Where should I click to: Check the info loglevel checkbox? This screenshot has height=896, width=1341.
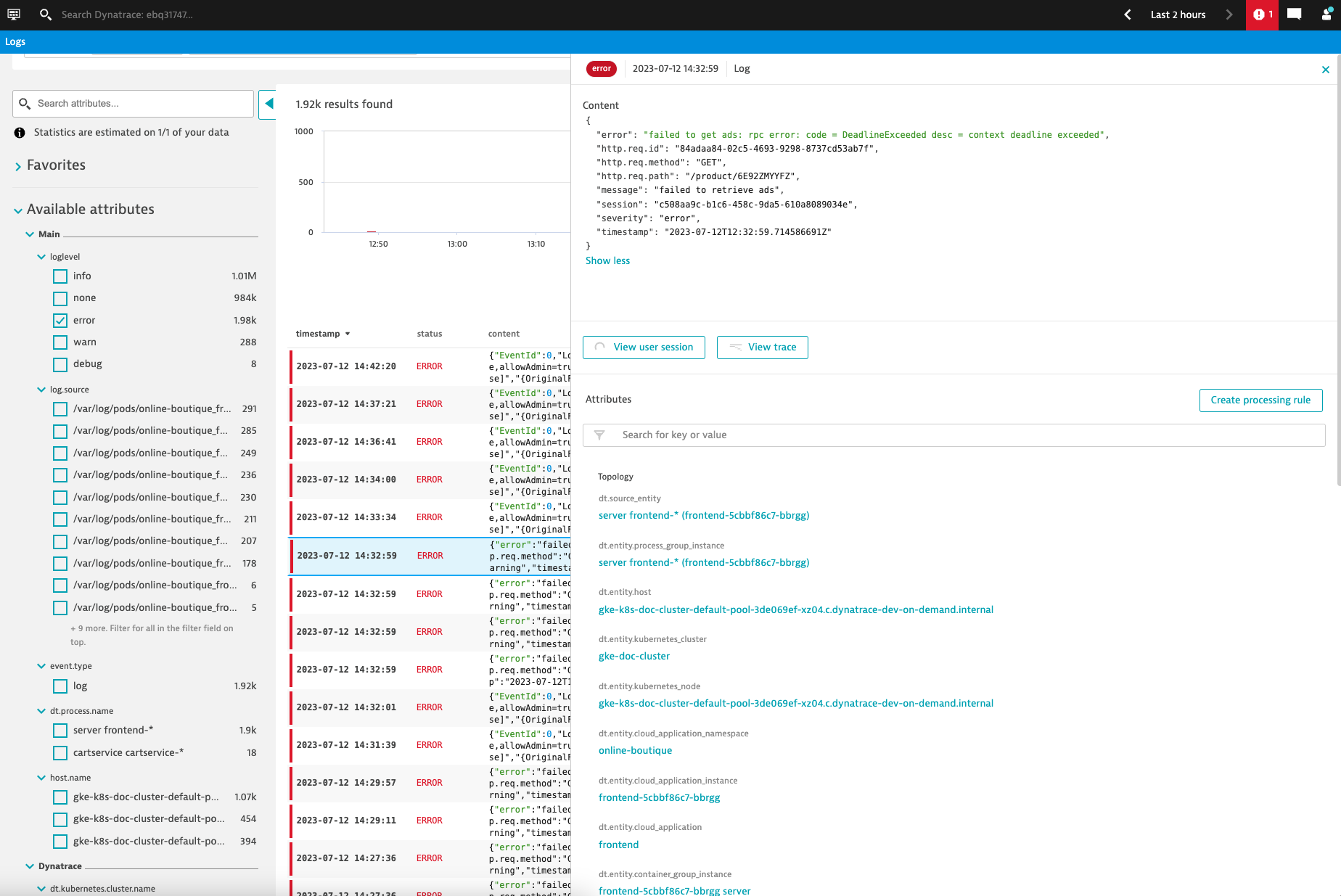(x=60, y=276)
